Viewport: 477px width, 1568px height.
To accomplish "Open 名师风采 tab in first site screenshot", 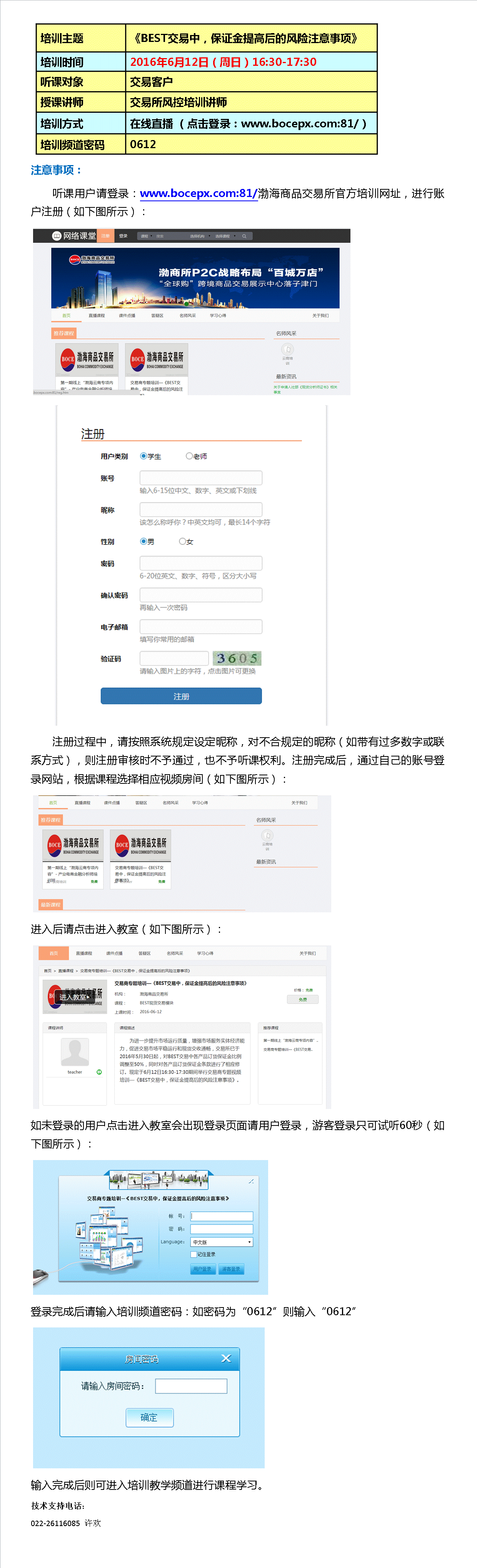I will point(188,315).
